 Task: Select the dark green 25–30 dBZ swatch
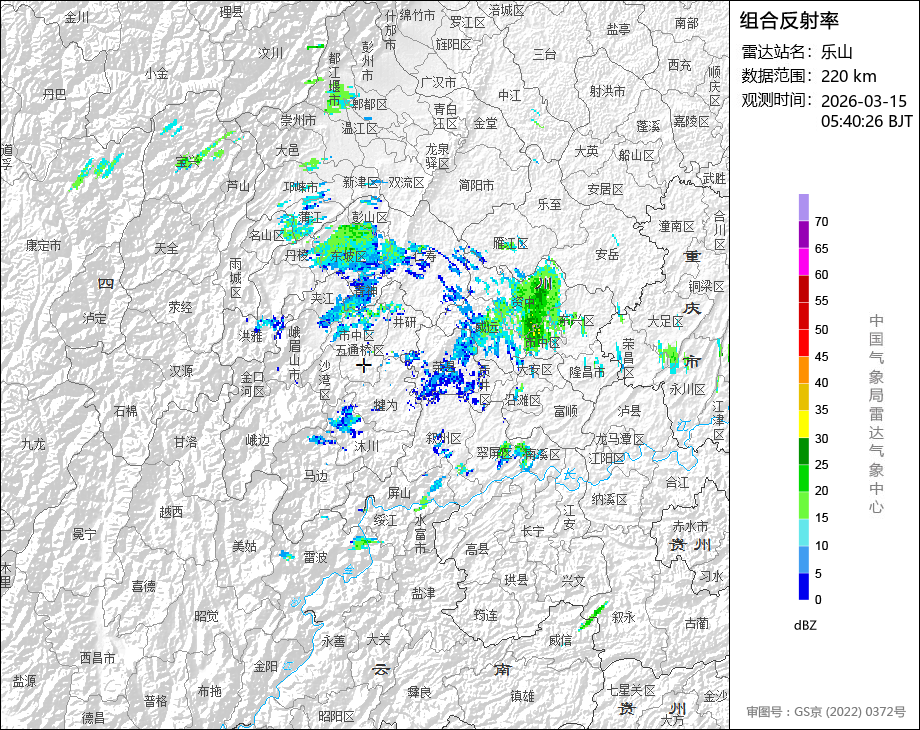point(803,451)
